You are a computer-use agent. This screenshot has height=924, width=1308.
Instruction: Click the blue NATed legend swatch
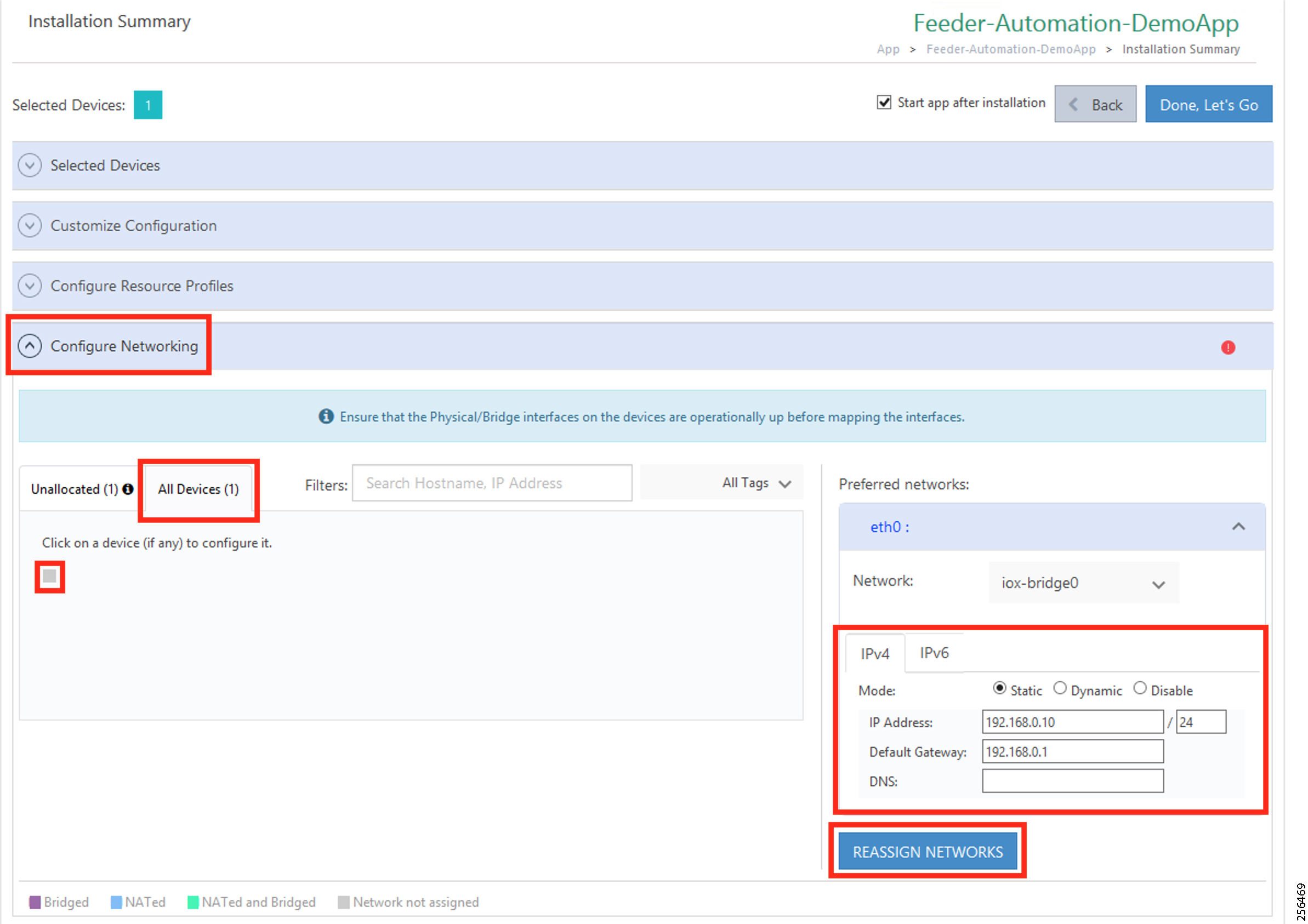(x=116, y=903)
